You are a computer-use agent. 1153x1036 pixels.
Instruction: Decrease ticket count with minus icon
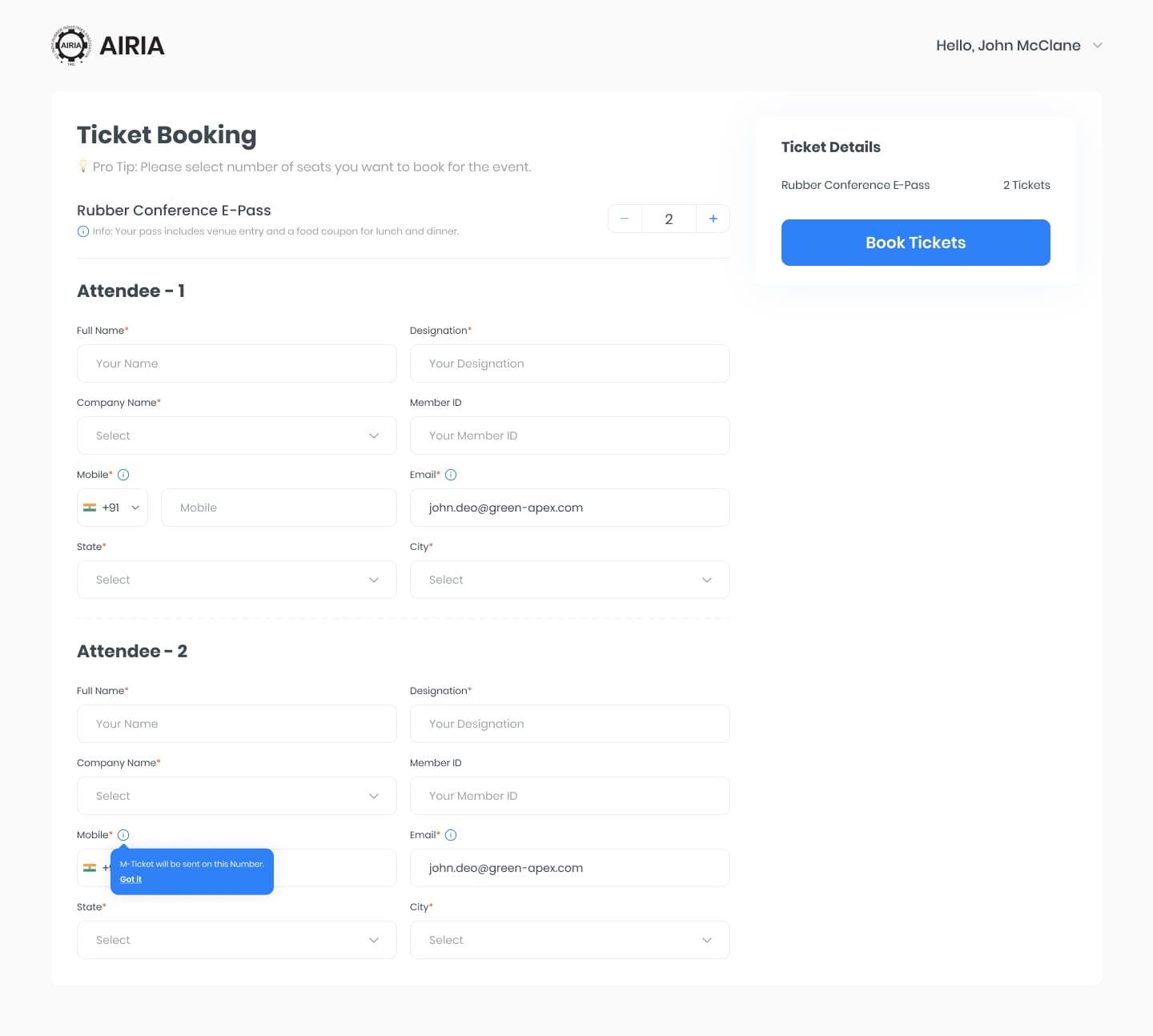(625, 219)
